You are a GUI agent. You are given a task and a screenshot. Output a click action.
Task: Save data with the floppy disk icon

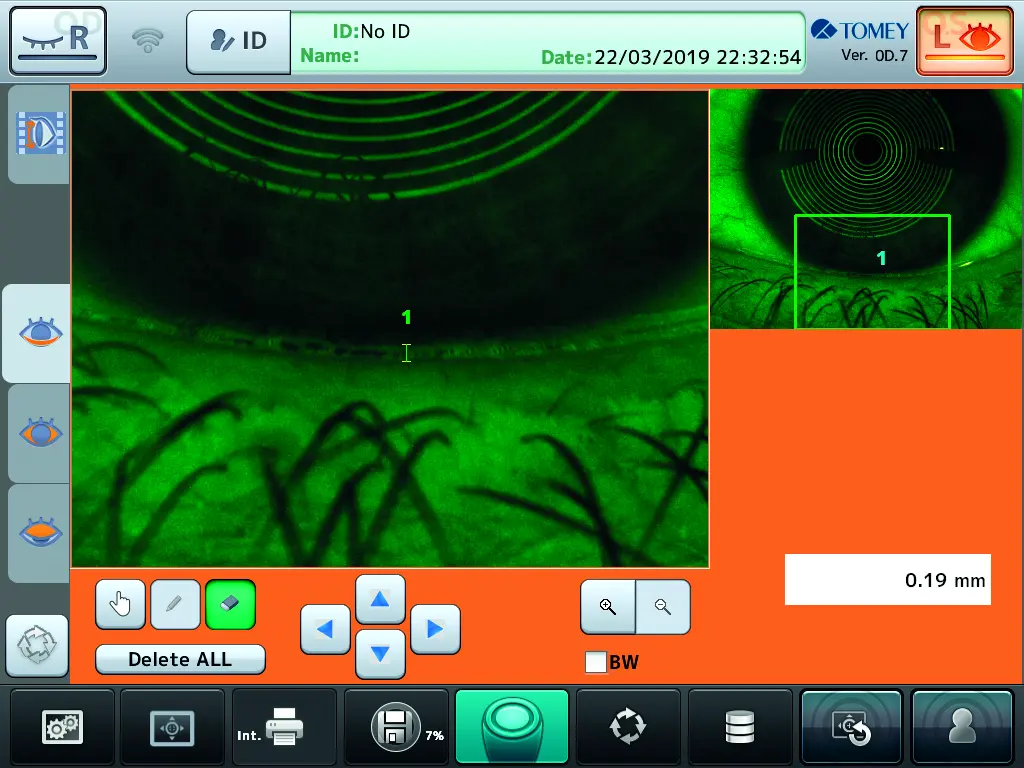pos(396,728)
